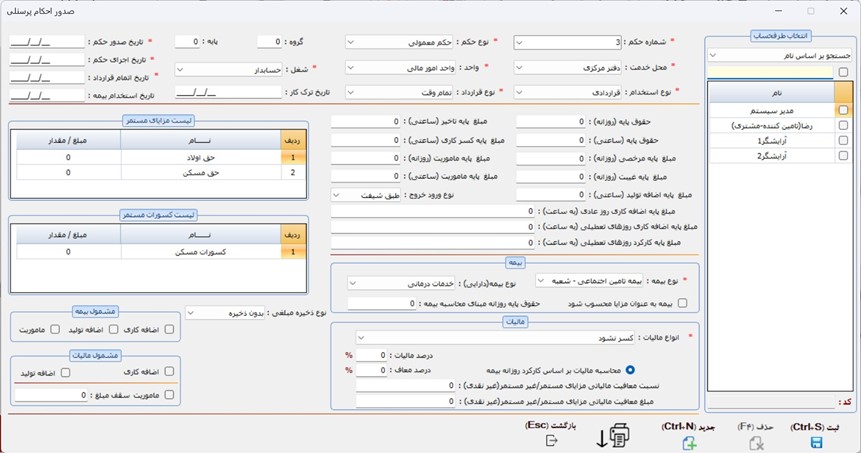This screenshot has height=453, width=861.
Task: Open the محل خدمت dropdown
Action: (x=567, y=68)
